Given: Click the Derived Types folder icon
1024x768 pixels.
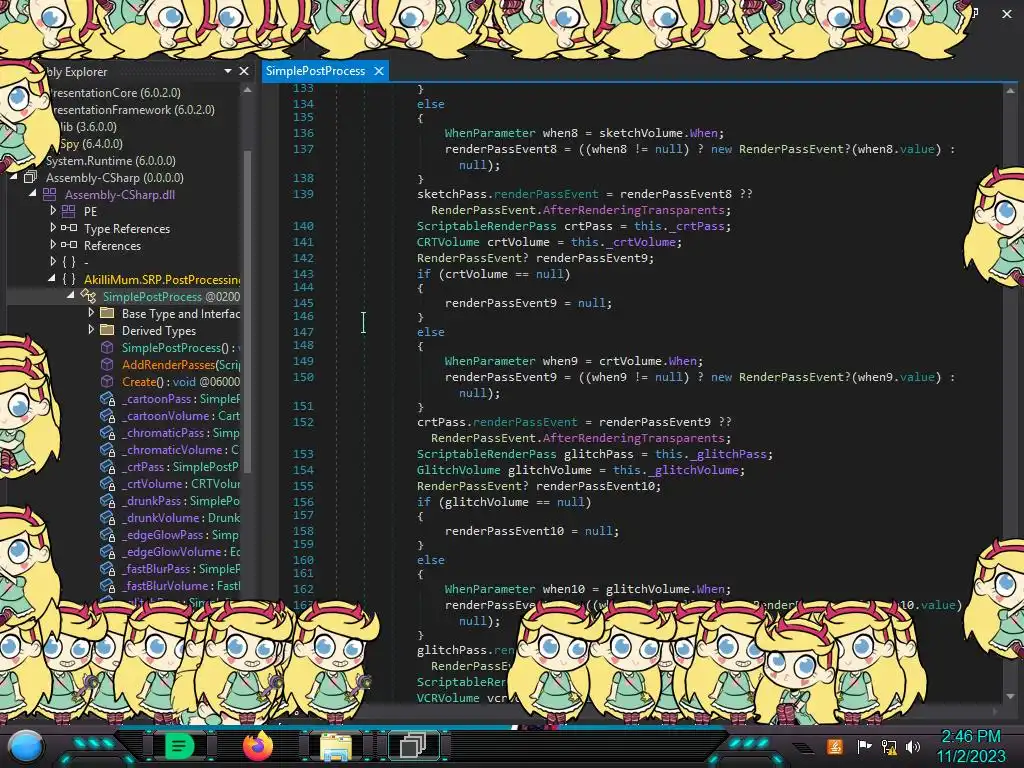Looking at the screenshot, I should tap(107, 330).
